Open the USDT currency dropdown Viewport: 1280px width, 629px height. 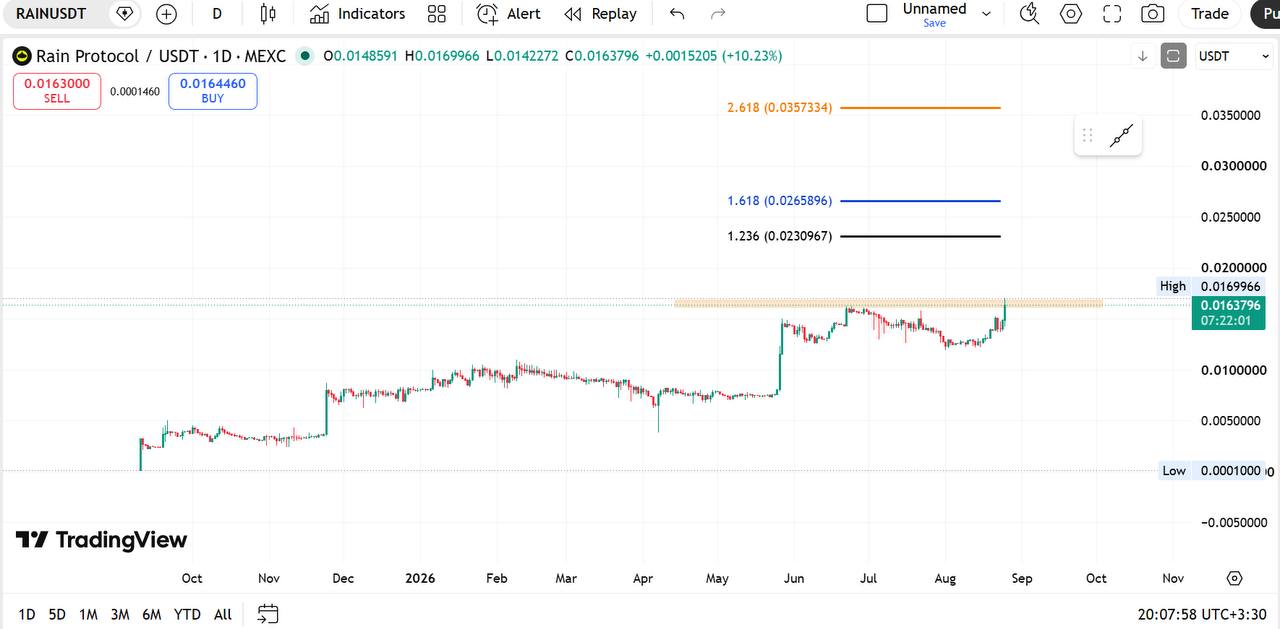click(1232, 56)
